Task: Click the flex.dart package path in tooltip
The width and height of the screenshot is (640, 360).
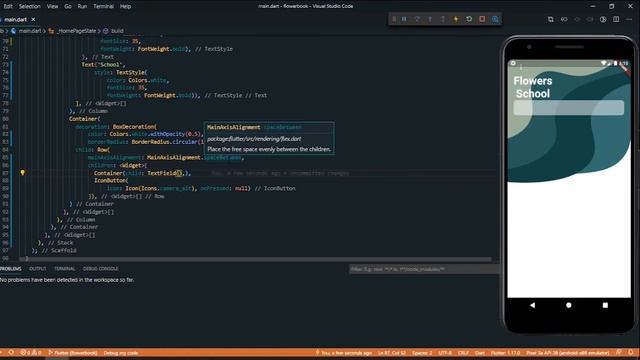Action: (254, 139)
